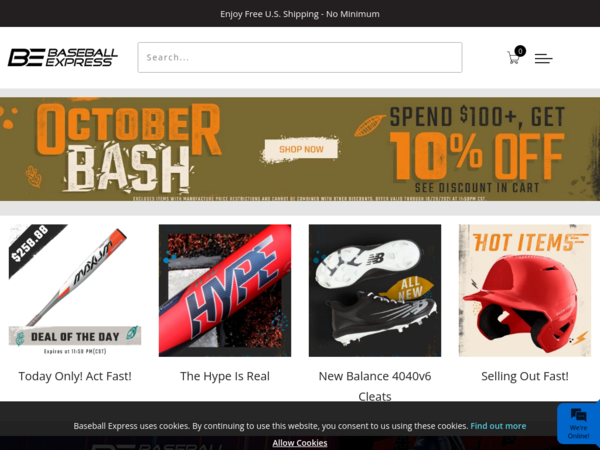Open the Hype bat image

coord(225,290)
